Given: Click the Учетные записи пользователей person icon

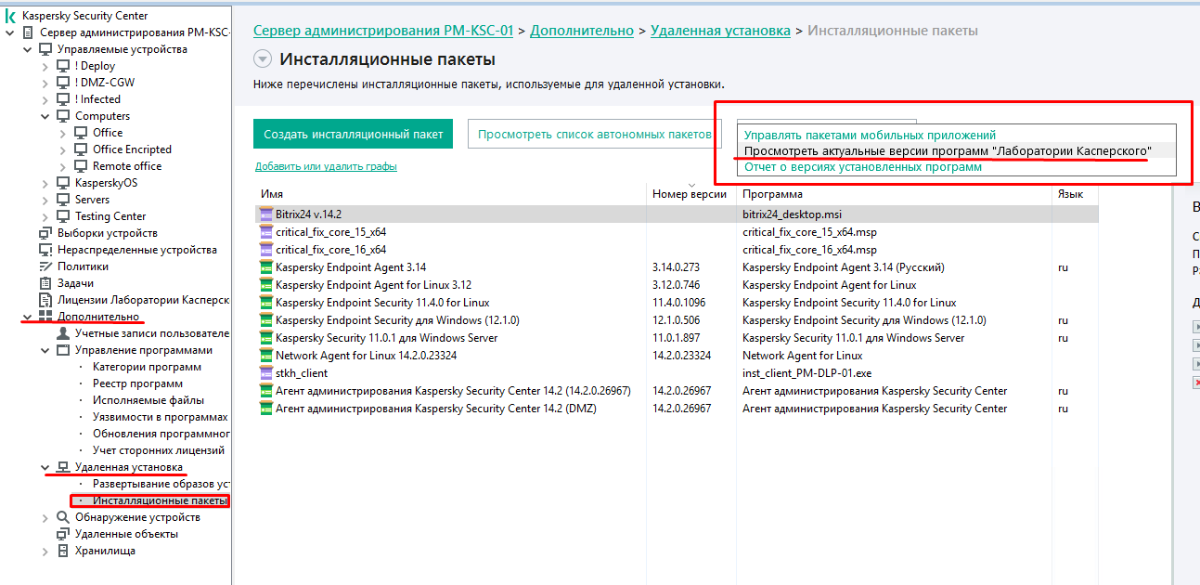Looking at the screenshot, I should (64, 333).
